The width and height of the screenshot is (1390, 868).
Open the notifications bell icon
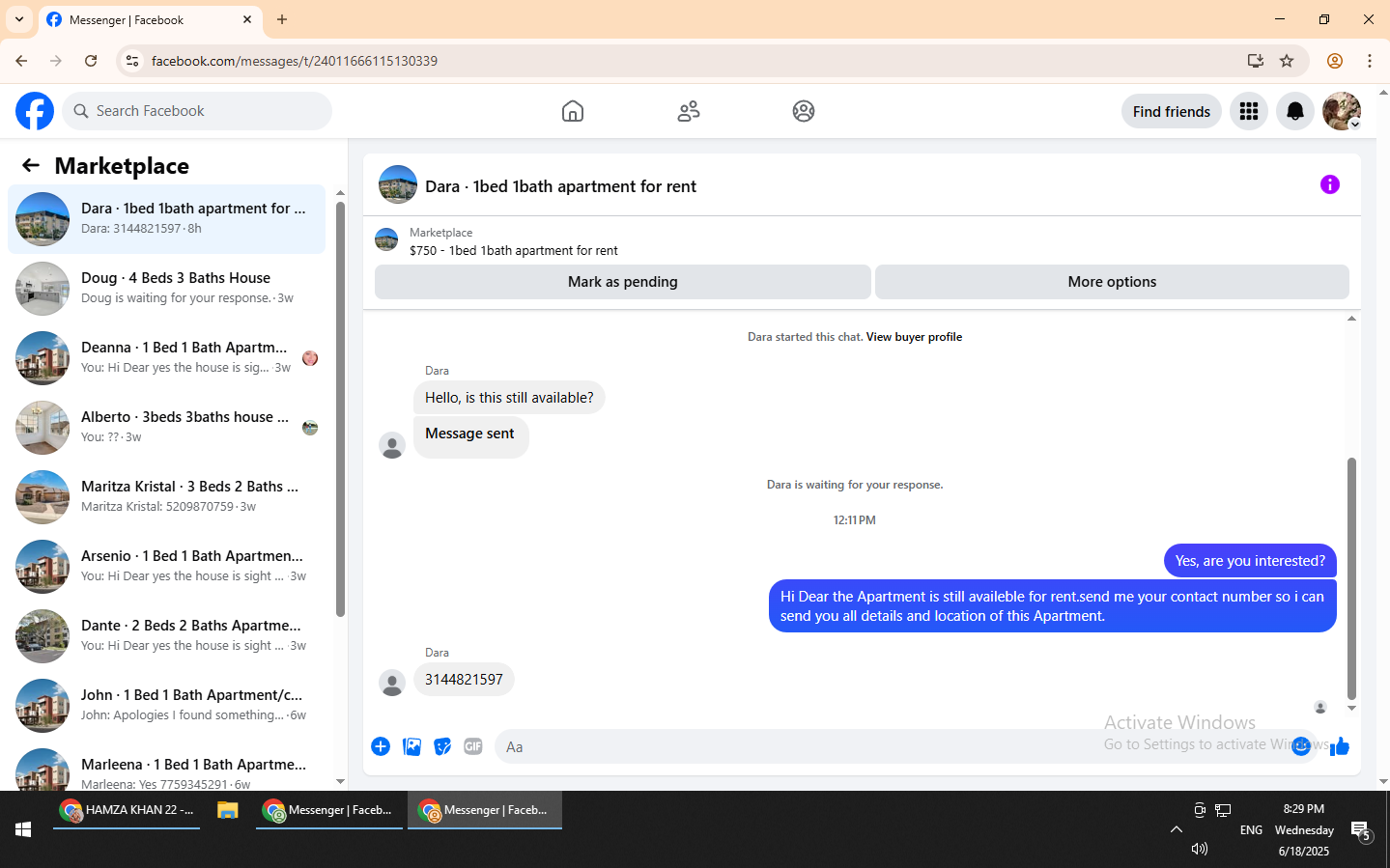[x=1295, y=111]
